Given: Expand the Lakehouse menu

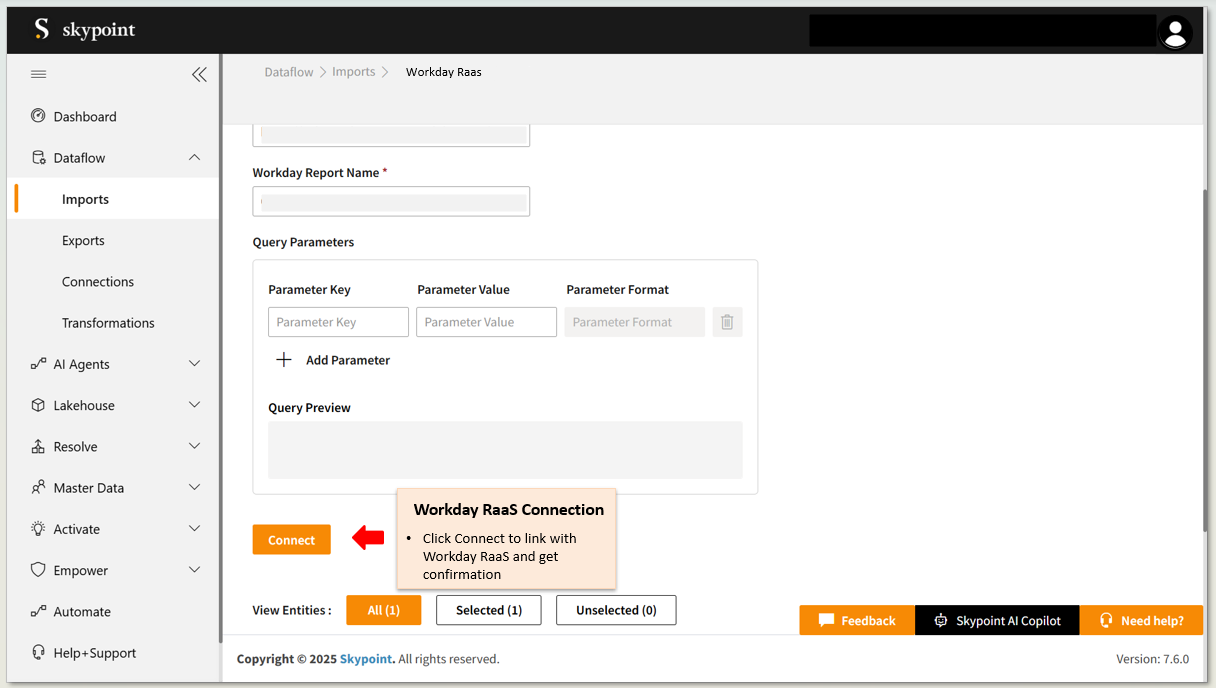Looking at the screenshot, I should click(x=194, y=405).
